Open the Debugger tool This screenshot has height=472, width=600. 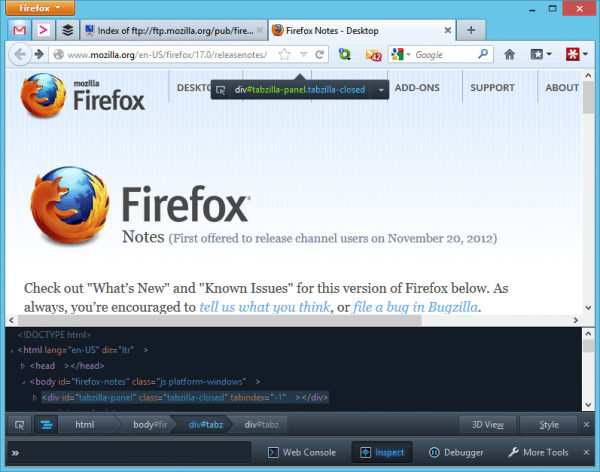tap(455, 452)
